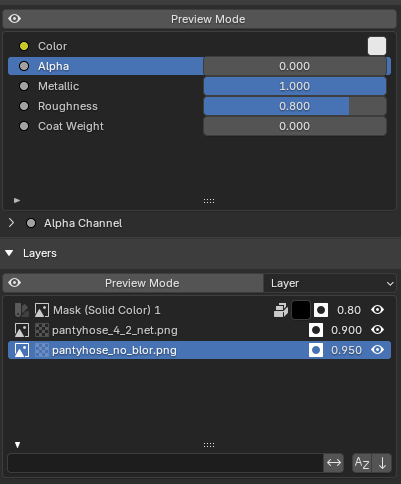Viewport: 401px width, 484px height.
Task: Click the Mask (Solid Color) 1 group icon
Action: click(22, 310)
